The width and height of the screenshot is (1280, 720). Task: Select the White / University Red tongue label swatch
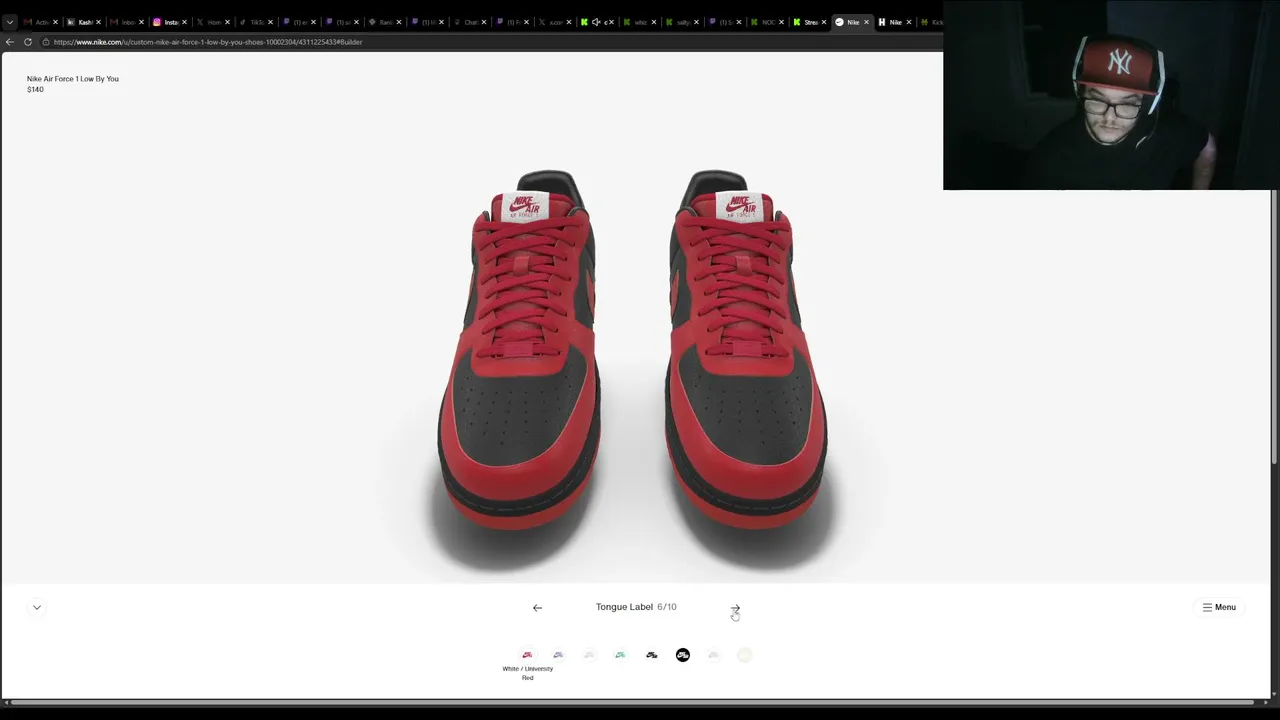[527, 655]
